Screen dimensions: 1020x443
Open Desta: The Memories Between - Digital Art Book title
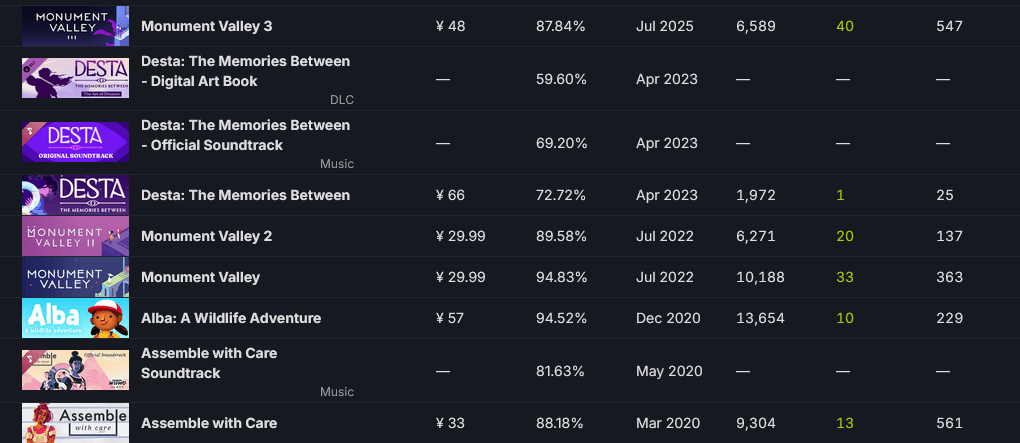(245, 71)
